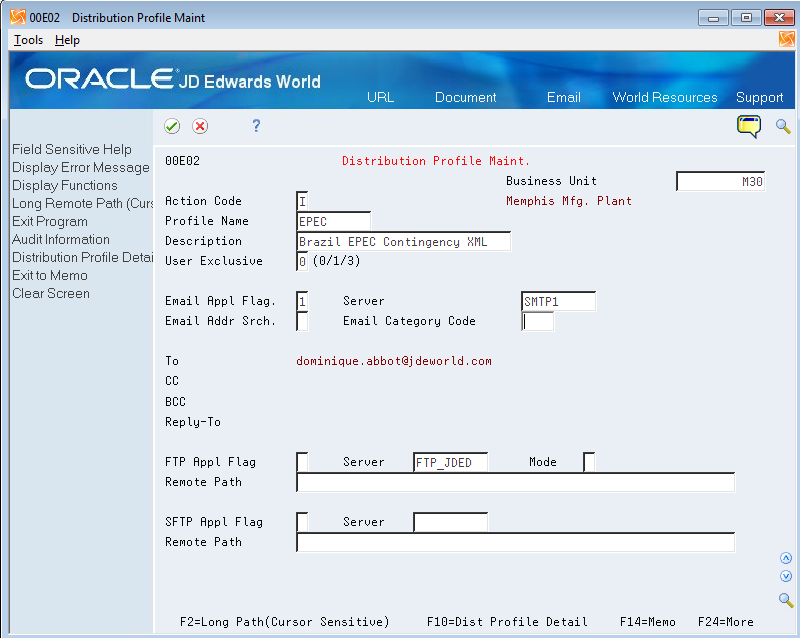This screenshot has width=800, height=638.
Task: Click the F24=More function key text
Action: pos(726,622)
